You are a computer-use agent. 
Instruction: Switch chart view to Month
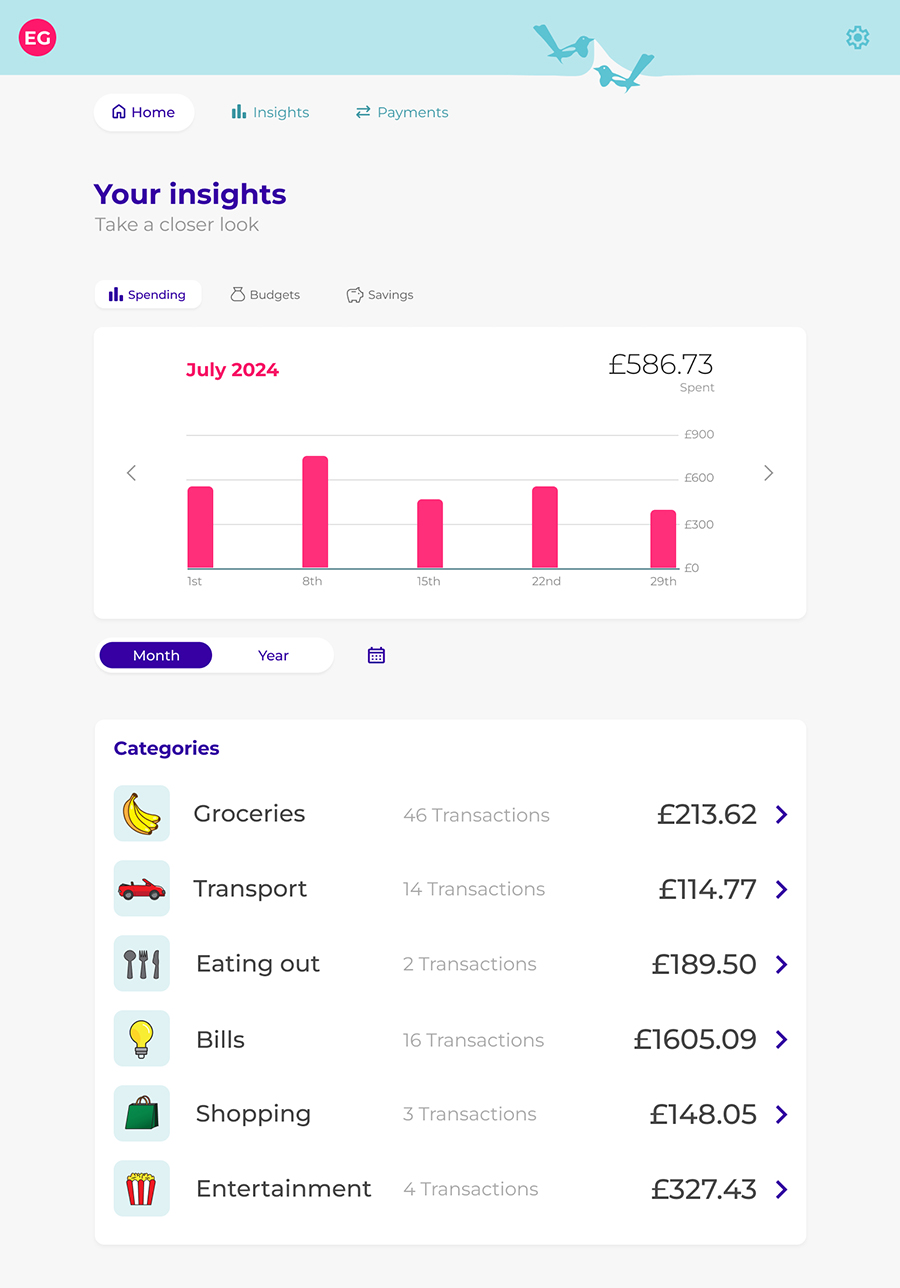pyautogui.click(x=156, y=656)
